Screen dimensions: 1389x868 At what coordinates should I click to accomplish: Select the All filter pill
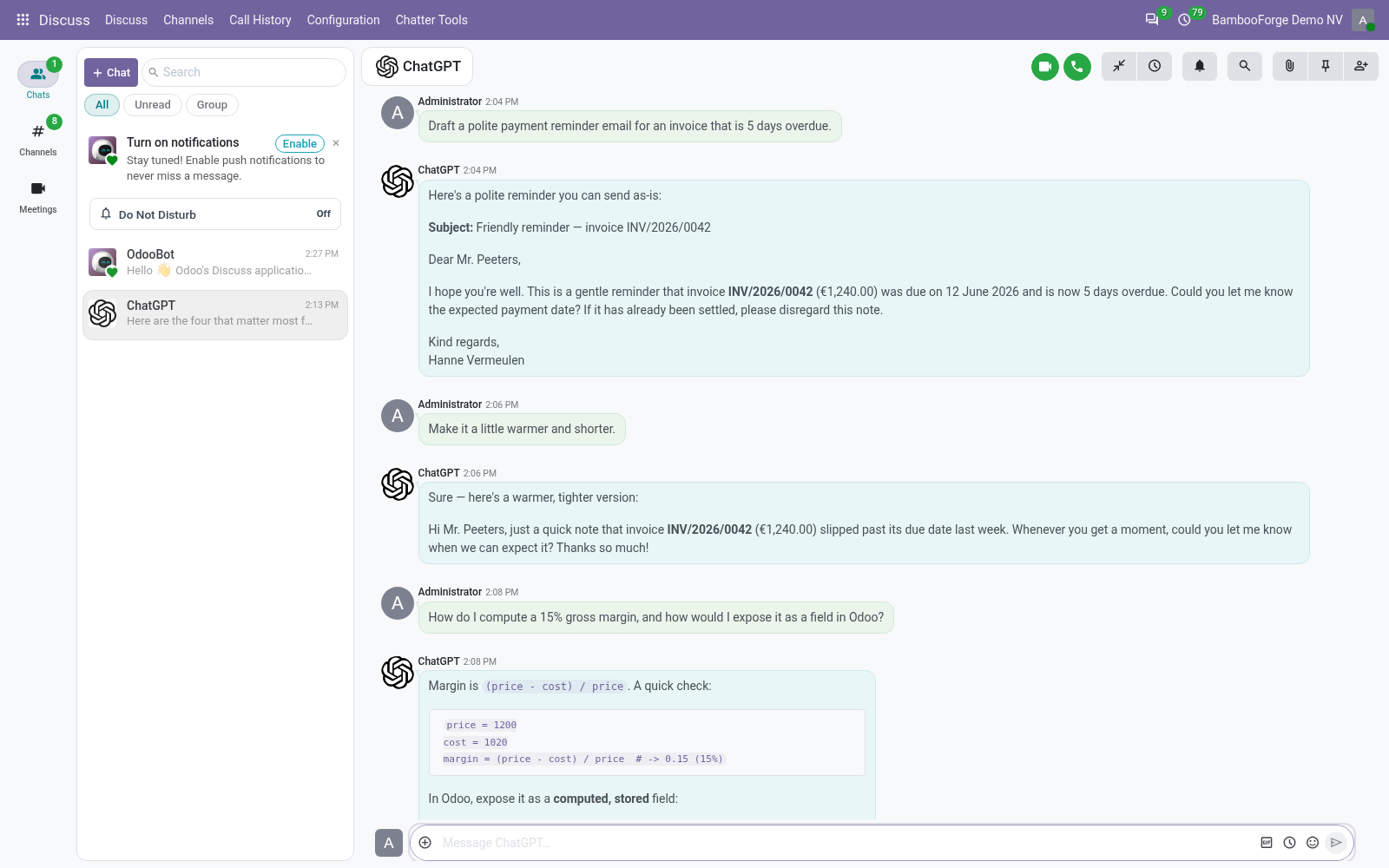(102, 105)
